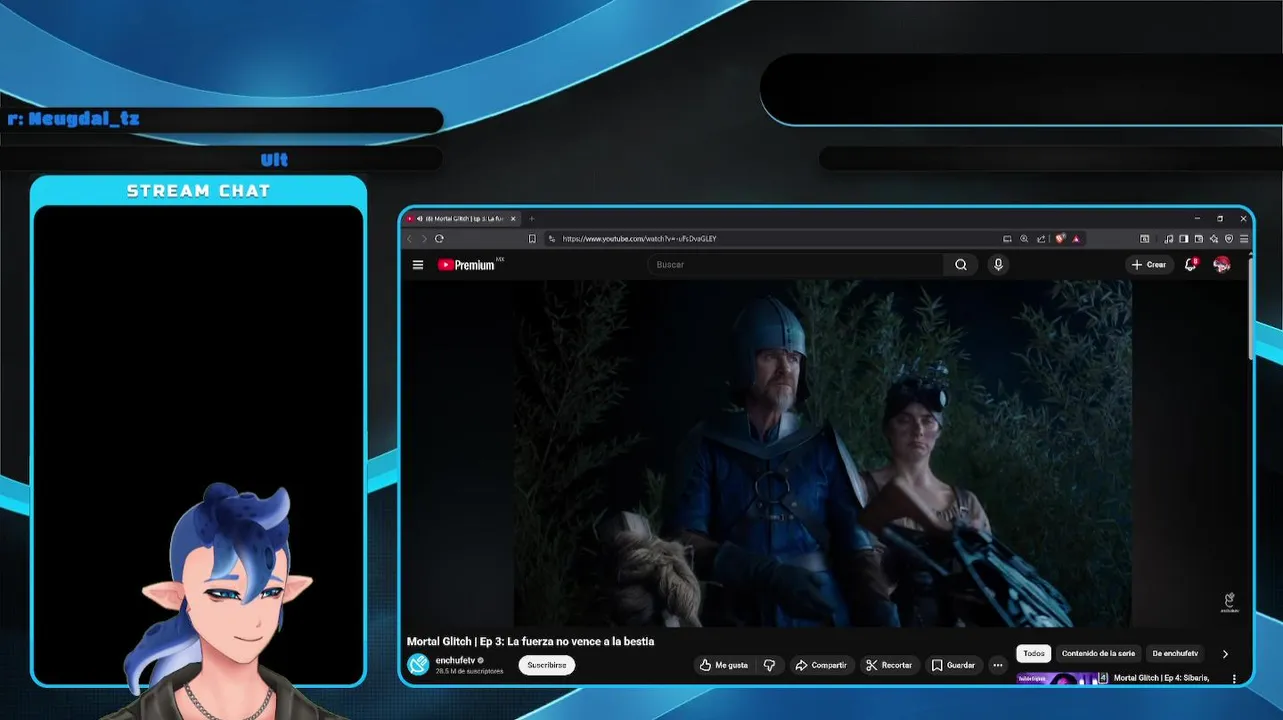
Task: Click the share icon in address bar
Action: coord(1041,239)
